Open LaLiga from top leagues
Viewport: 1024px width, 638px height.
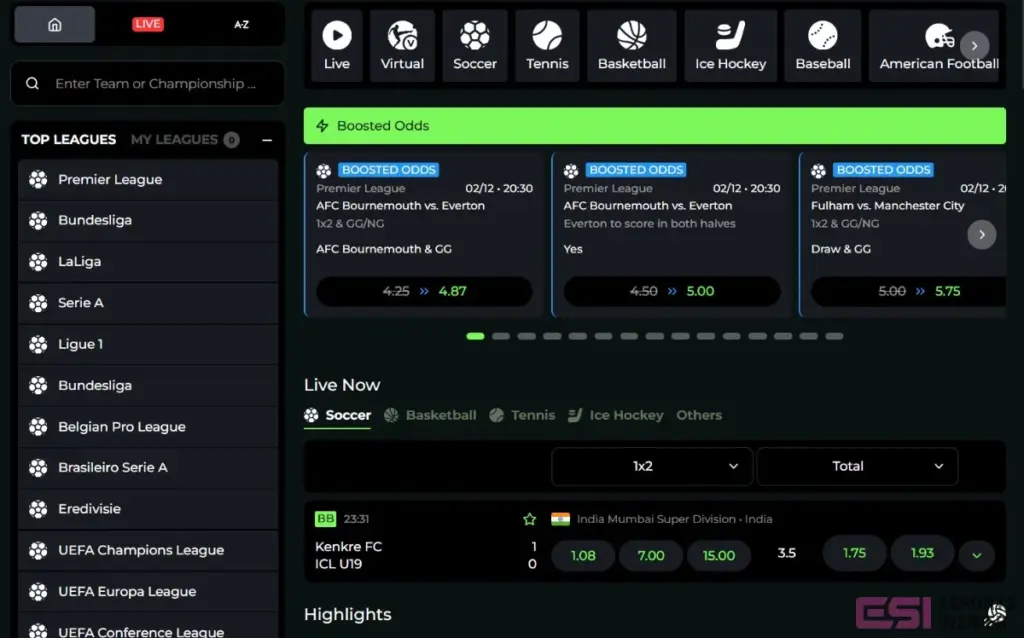[x=148, y=262]
